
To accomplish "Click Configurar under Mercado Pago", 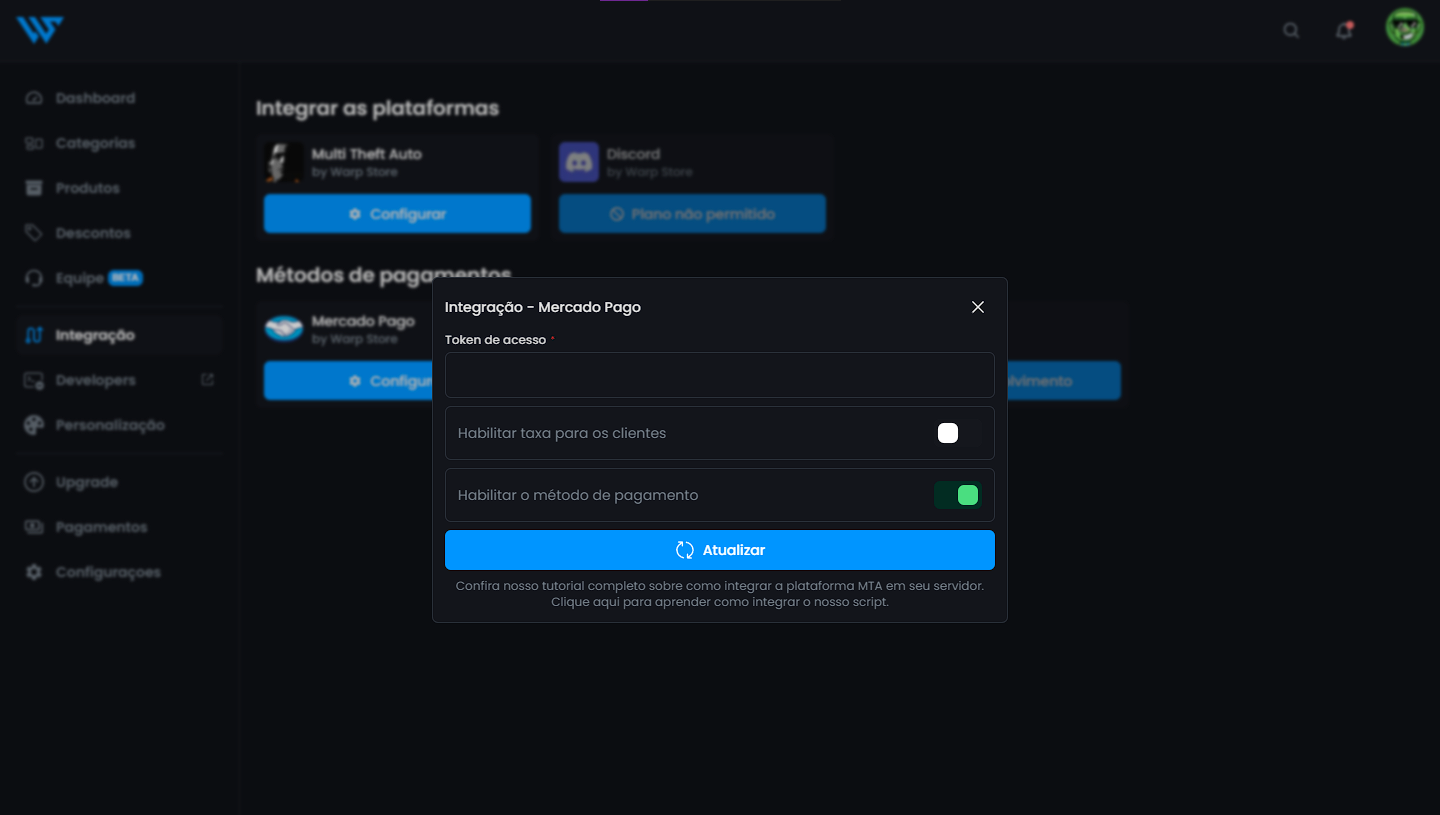I will click(x=348, y=381).
